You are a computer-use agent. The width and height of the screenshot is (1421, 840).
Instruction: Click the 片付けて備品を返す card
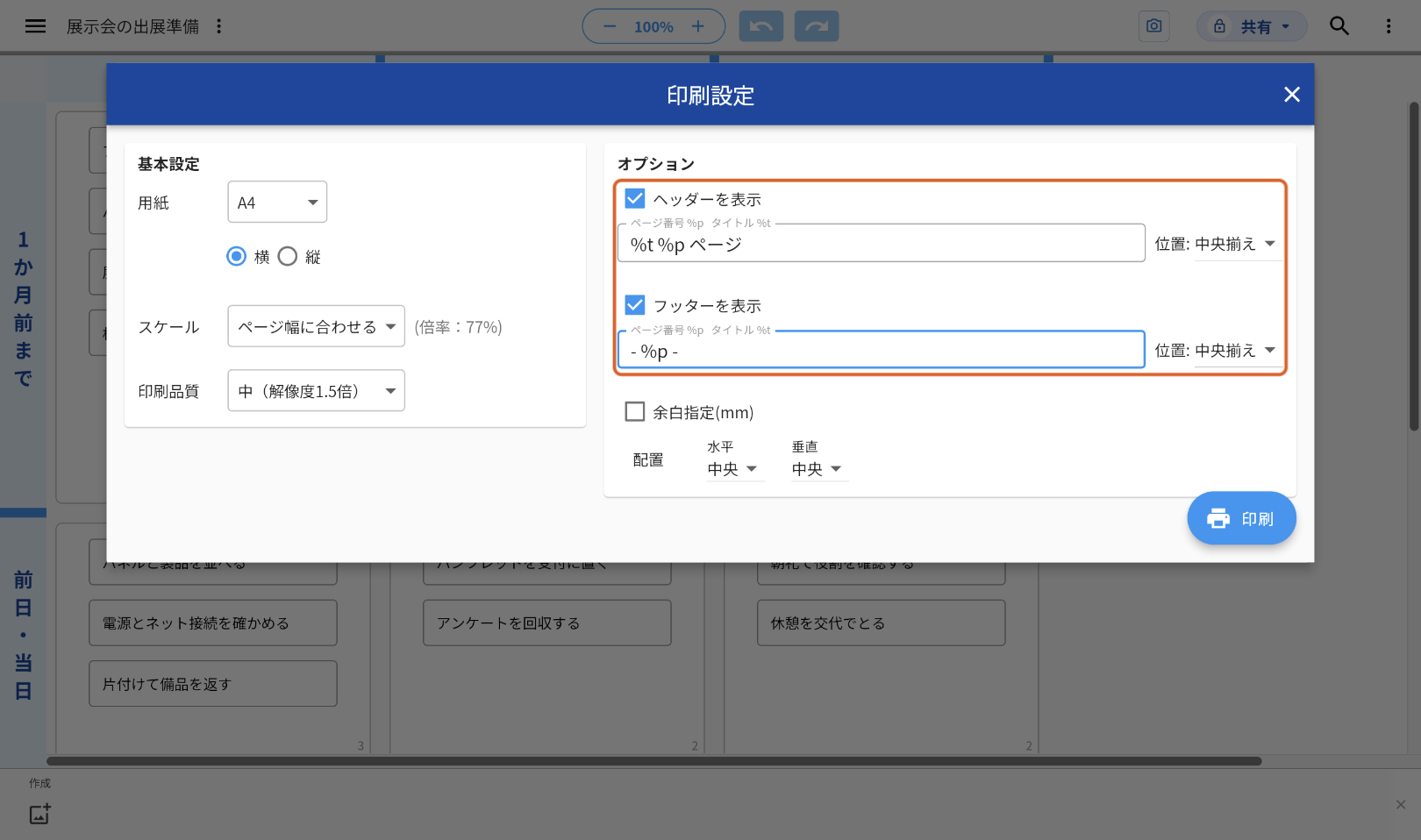pos(213,684)
